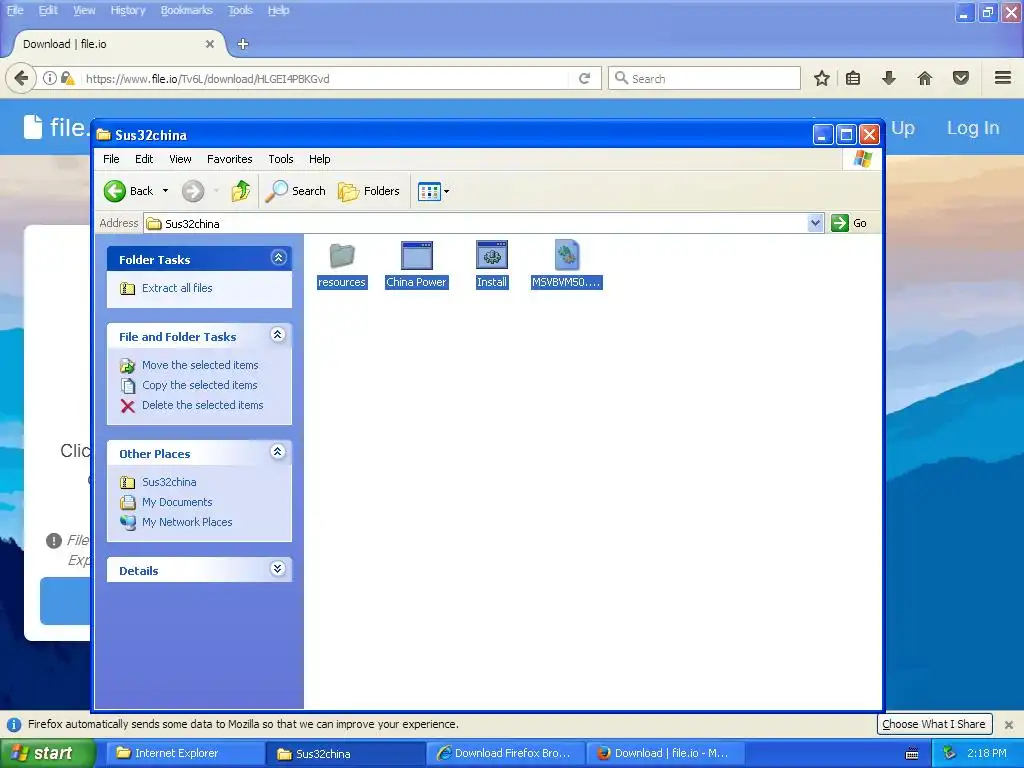Bookmark this page with the star icon
Viewport: 1024px width, 768px height.
coord(822,78)
